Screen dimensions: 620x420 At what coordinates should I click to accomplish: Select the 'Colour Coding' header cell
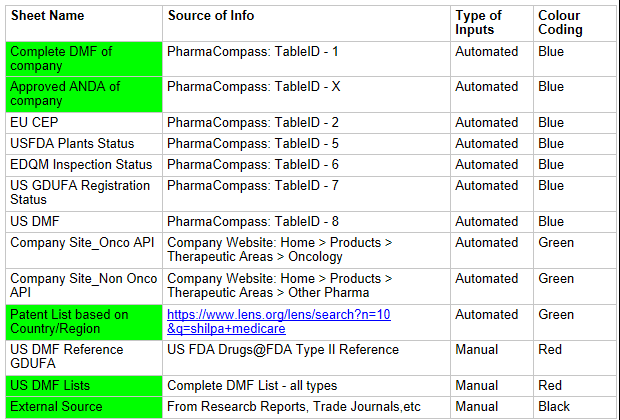[x=575, y=23]
